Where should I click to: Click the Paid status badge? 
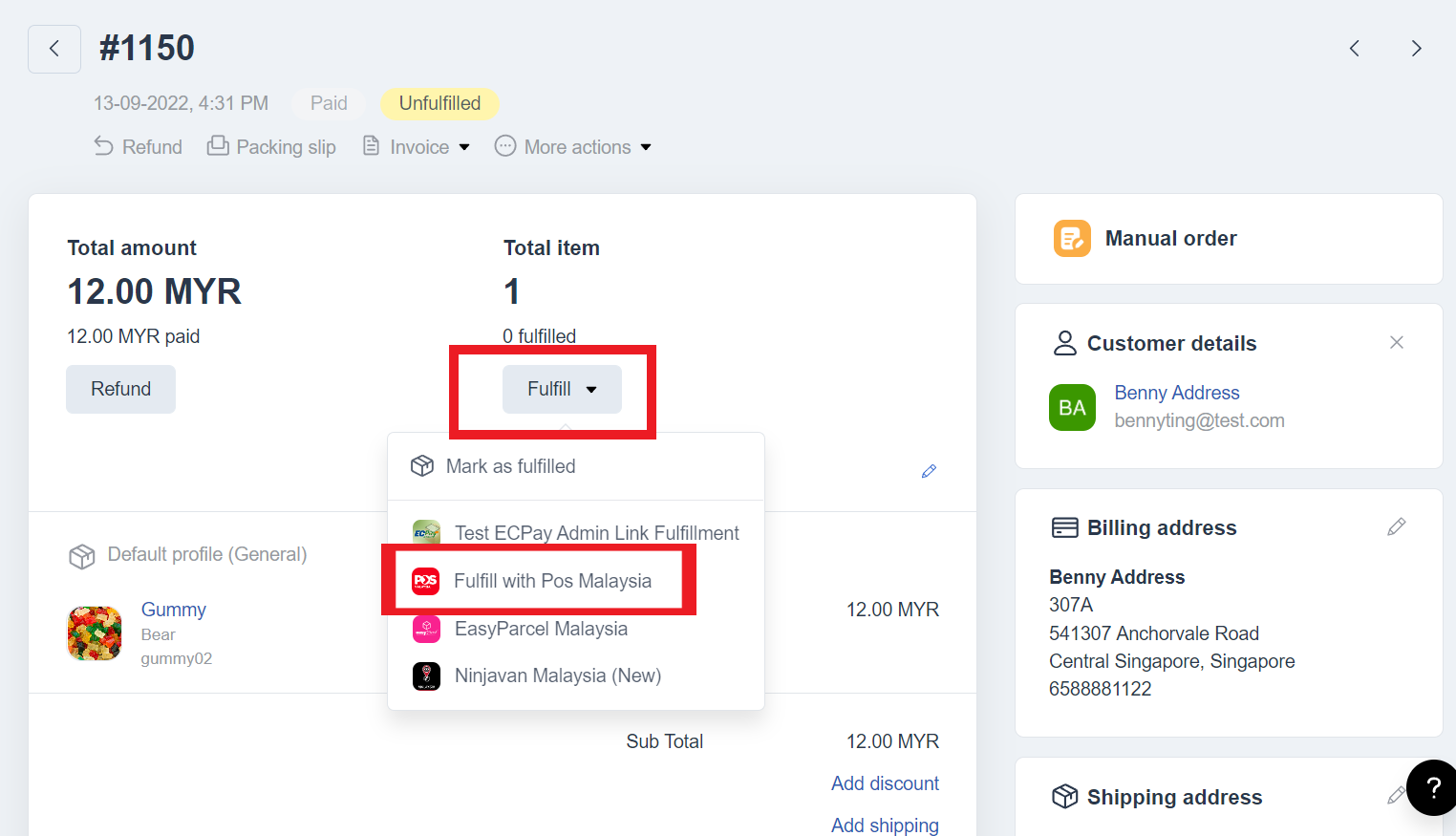pos(329,103)
